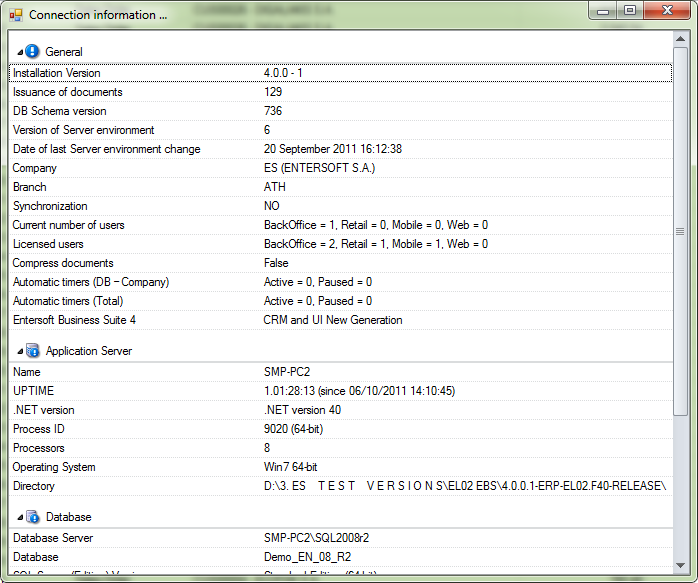
Task: Select the Application Server Name label
Action: [27, 372]
